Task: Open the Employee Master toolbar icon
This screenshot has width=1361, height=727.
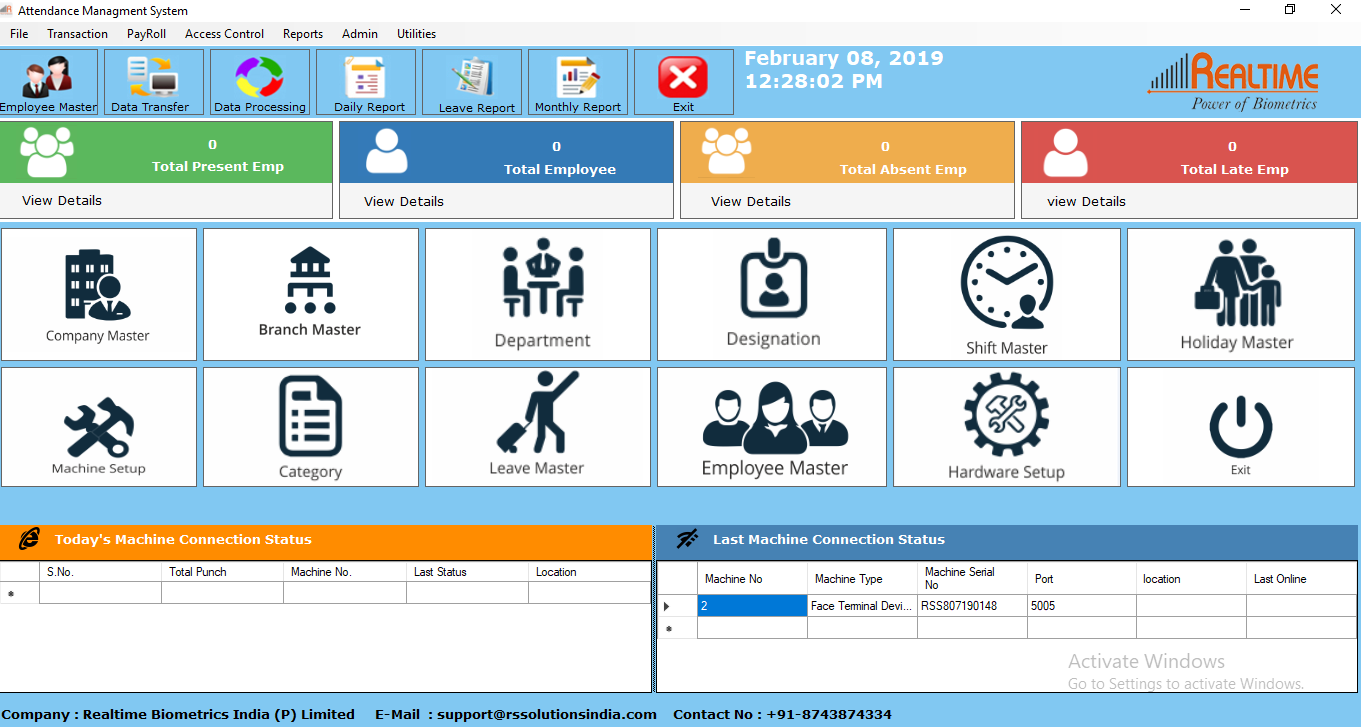Action: (x=48, y=81)
